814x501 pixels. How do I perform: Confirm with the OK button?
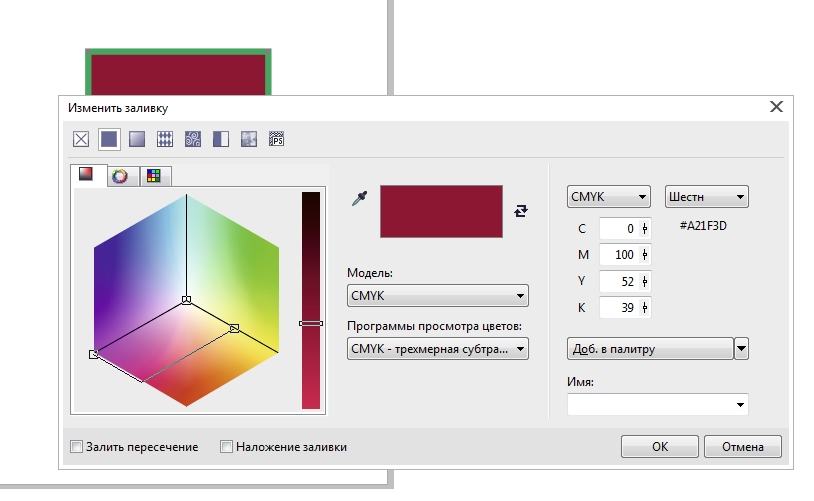(x=660, y=446)
